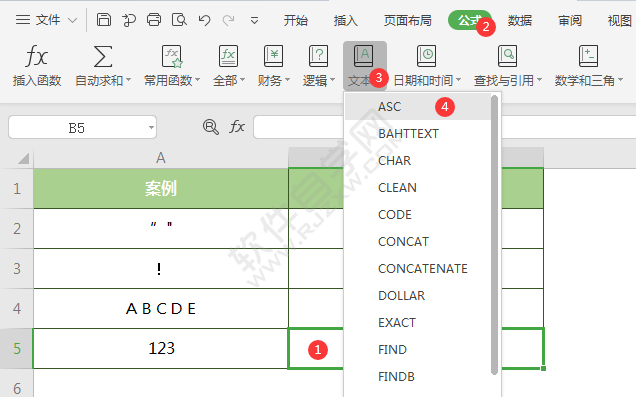
Task: Switch to the 页面布局 tab
Action: (408, 20)
